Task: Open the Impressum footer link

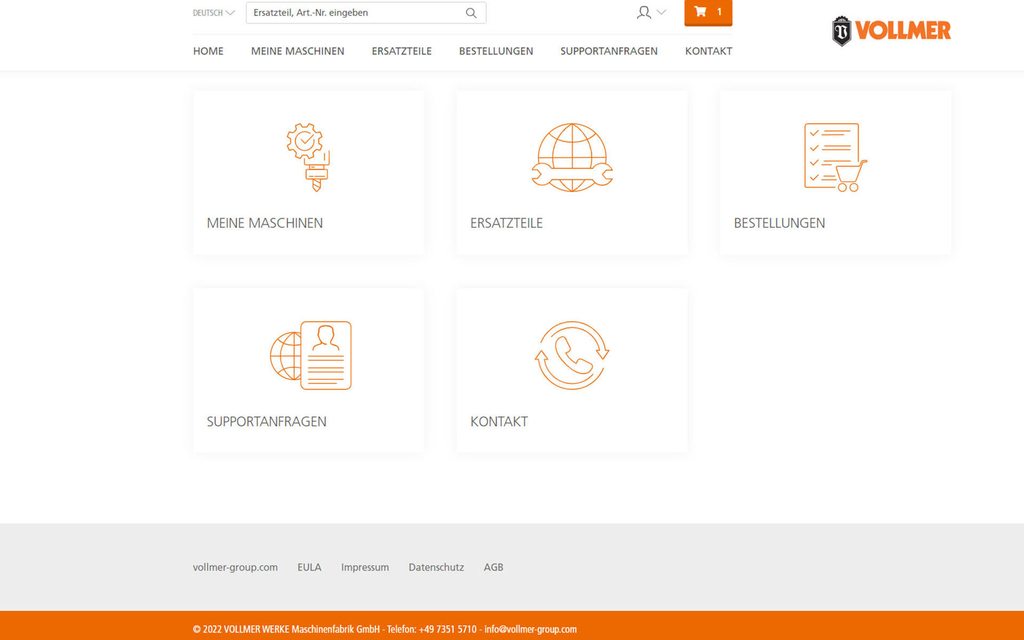Action: coord(365,567)
